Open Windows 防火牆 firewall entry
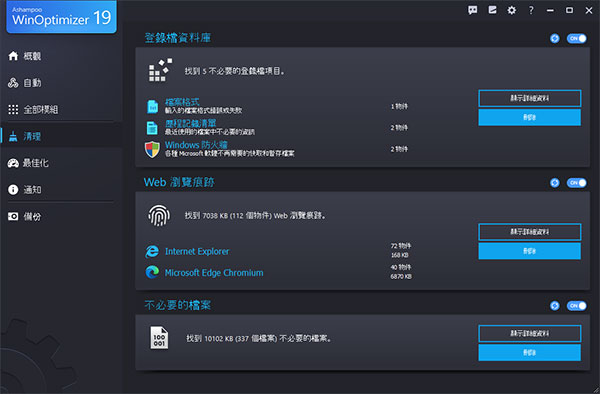600x394 pixels. (x=196, y=145)
